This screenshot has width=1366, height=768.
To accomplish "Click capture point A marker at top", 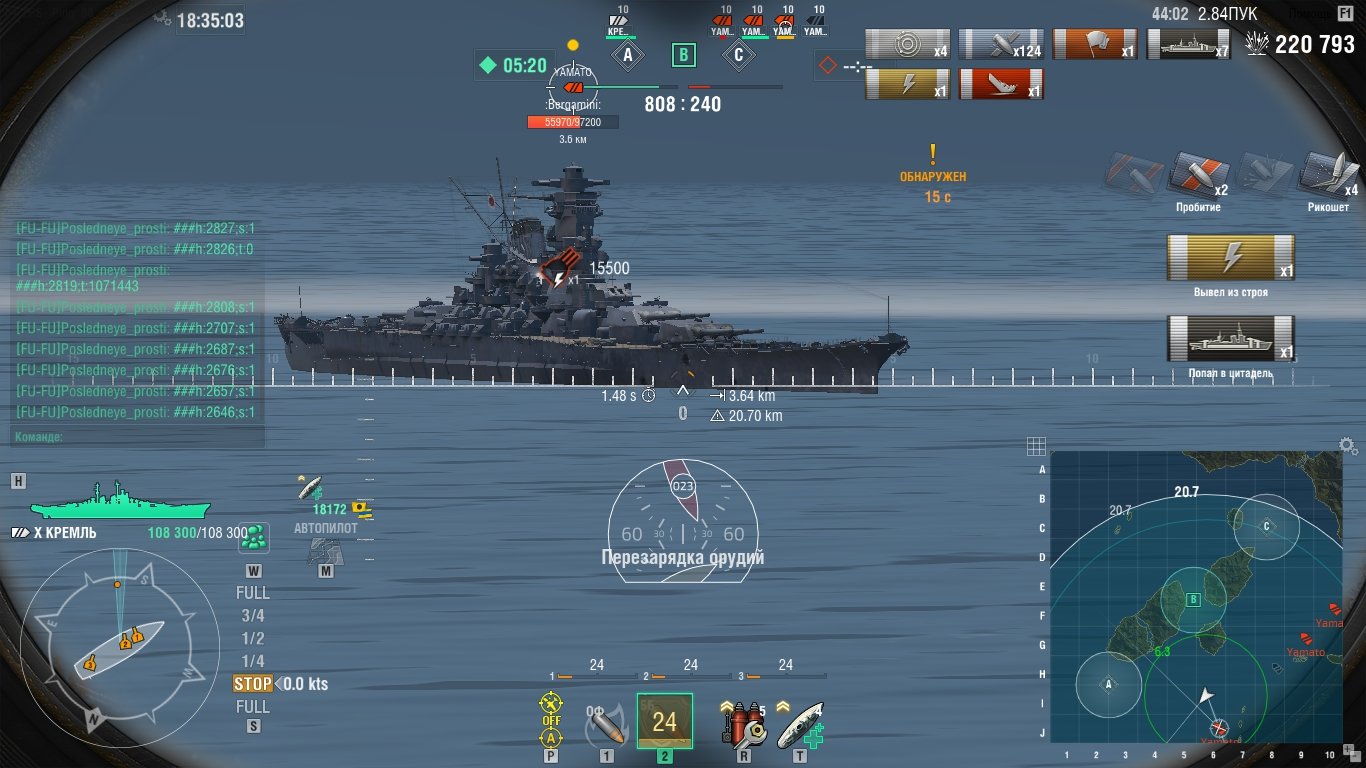I will tap(628, 55).
